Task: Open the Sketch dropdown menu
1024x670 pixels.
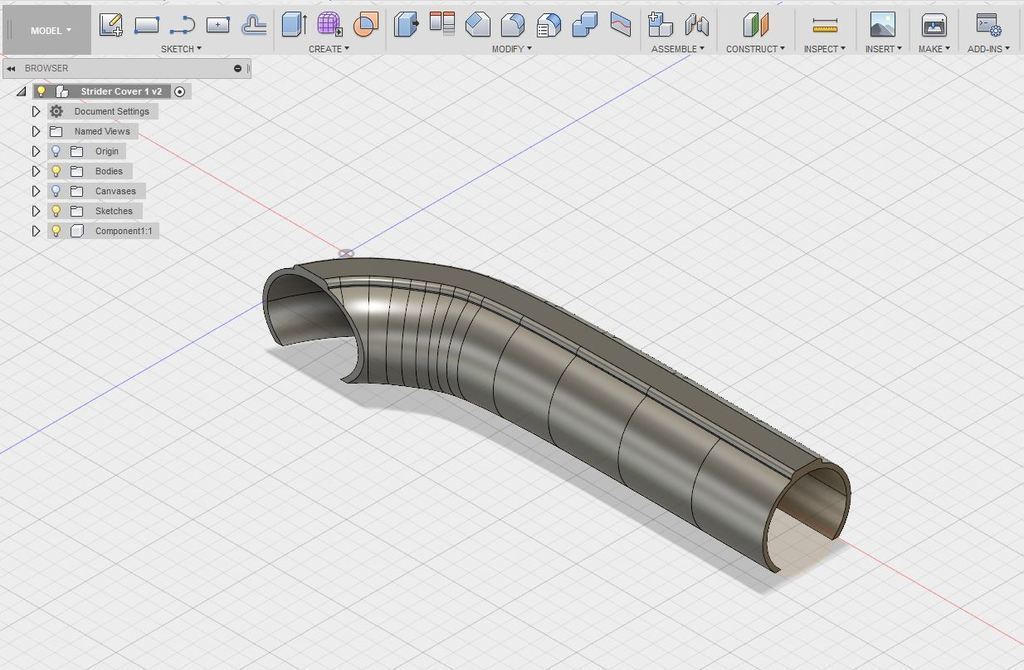Action: click(180, 47)
